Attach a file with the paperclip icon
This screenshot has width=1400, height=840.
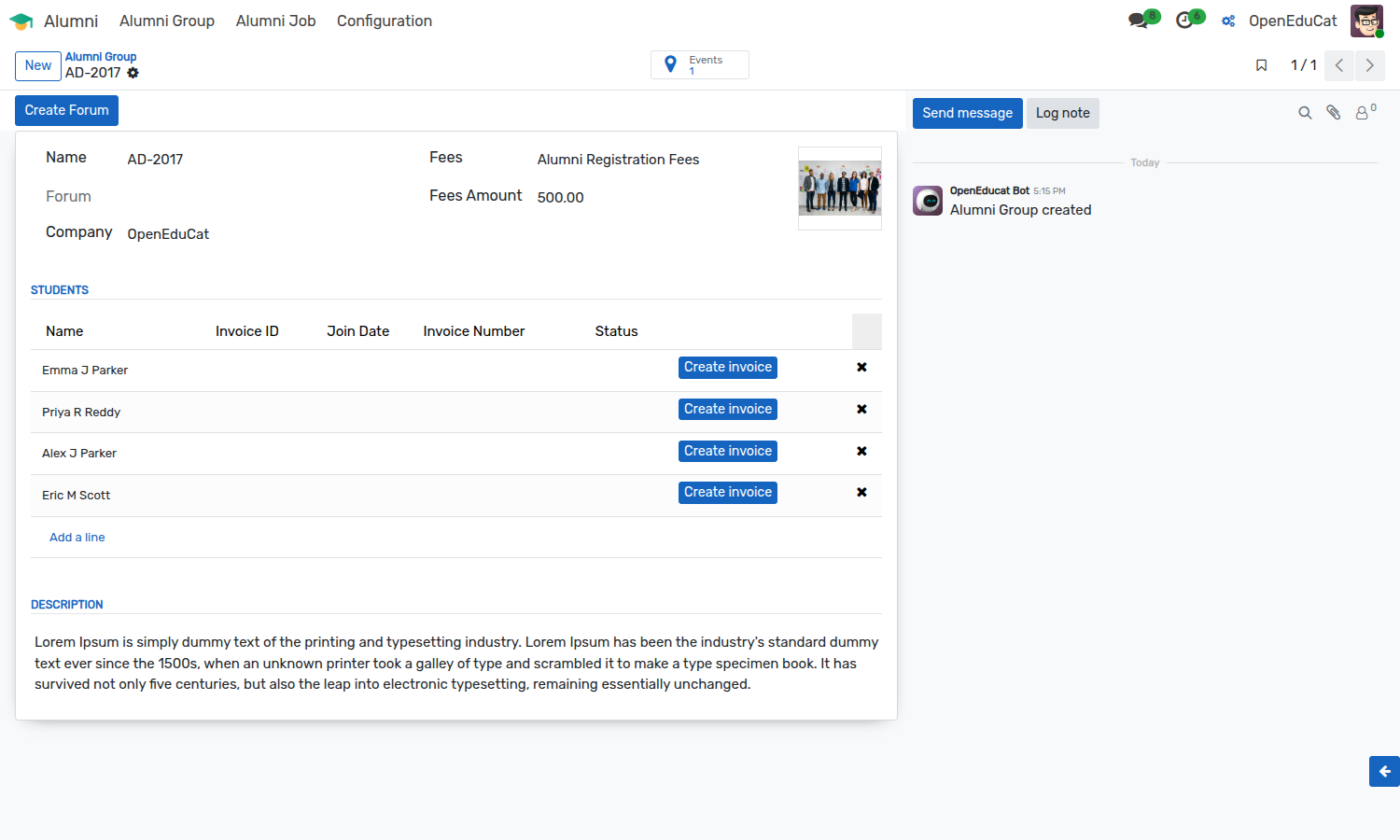[x=1334, y=113]
